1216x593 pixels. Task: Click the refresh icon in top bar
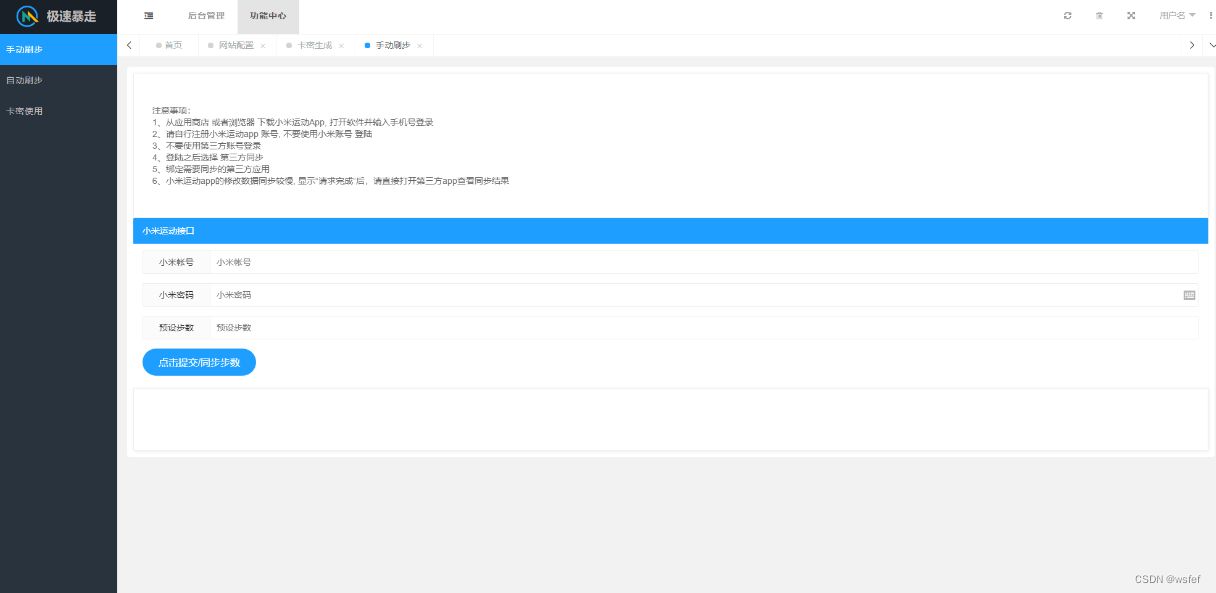coord(1068,16)
